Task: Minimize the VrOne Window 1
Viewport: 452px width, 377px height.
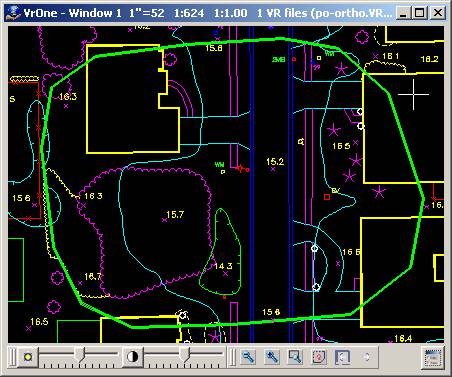Action: pos(404,13)
